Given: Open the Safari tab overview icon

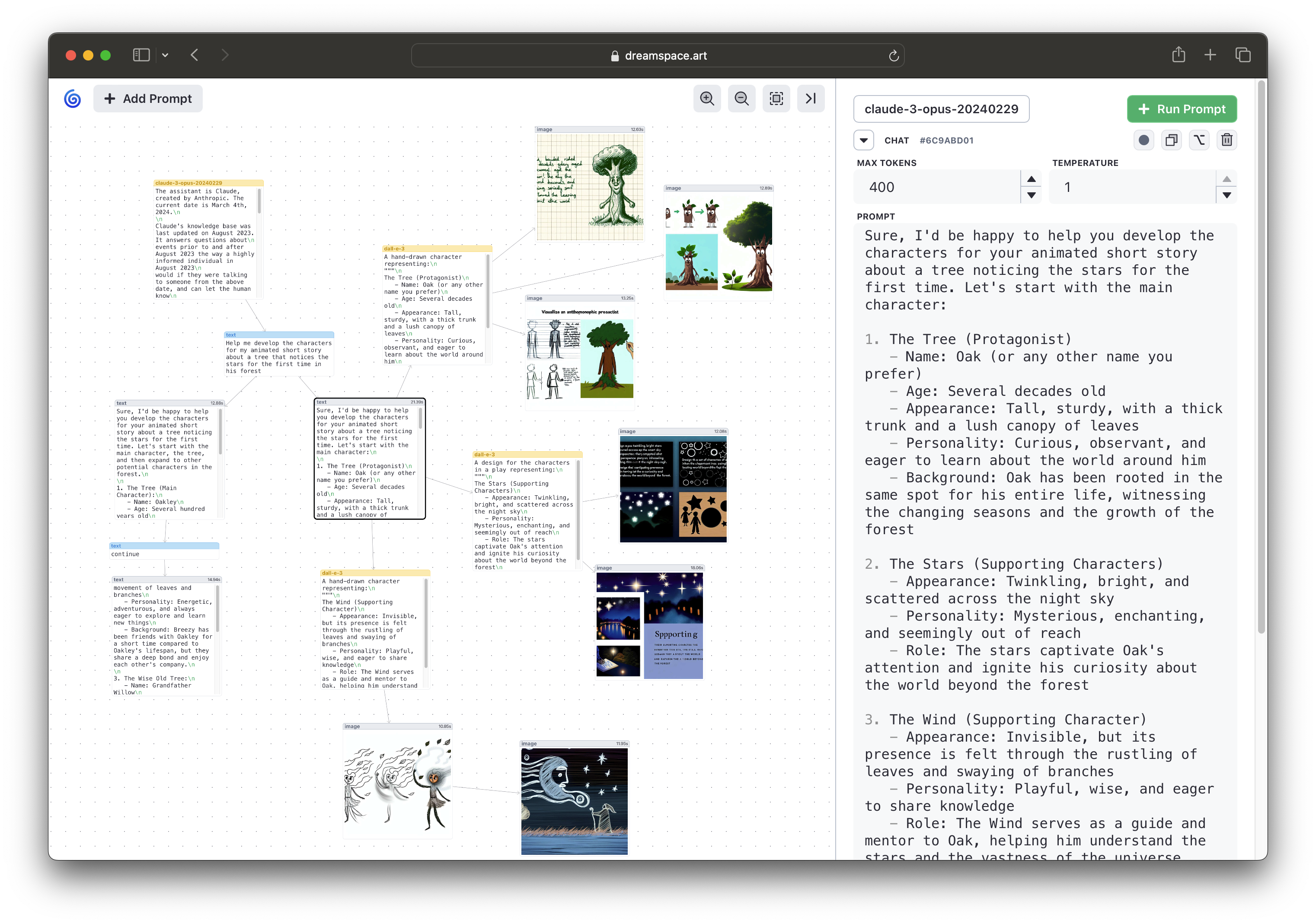Looking at the screenshot, I should pos(1243,55).
